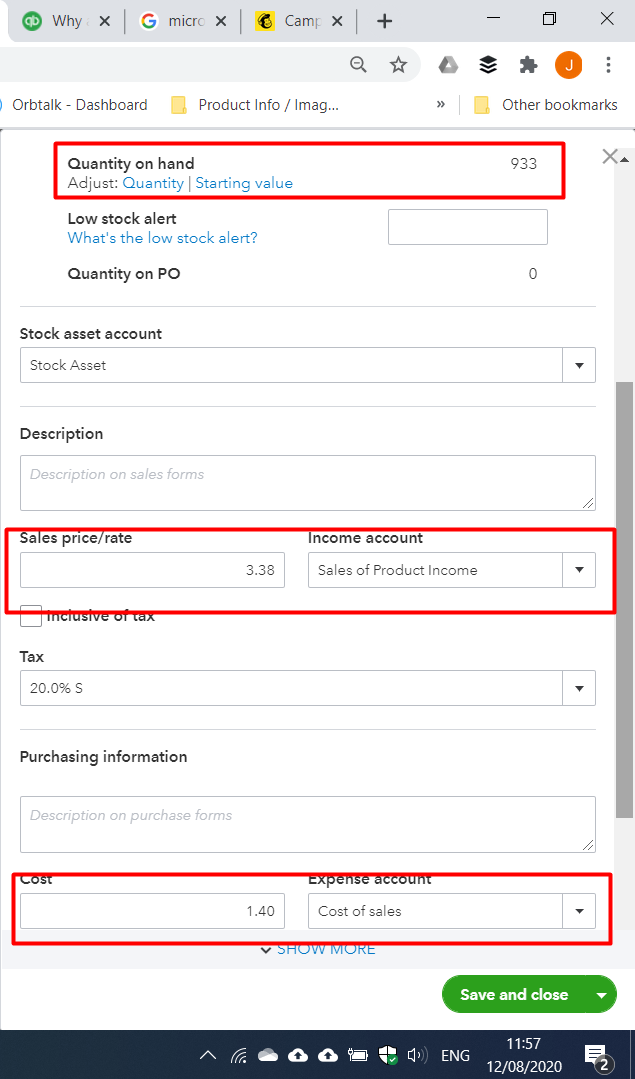The width and height of the screenshot is (635, 1079).
Task: Open Windows Security via the shield icon
Action: 387,1055
